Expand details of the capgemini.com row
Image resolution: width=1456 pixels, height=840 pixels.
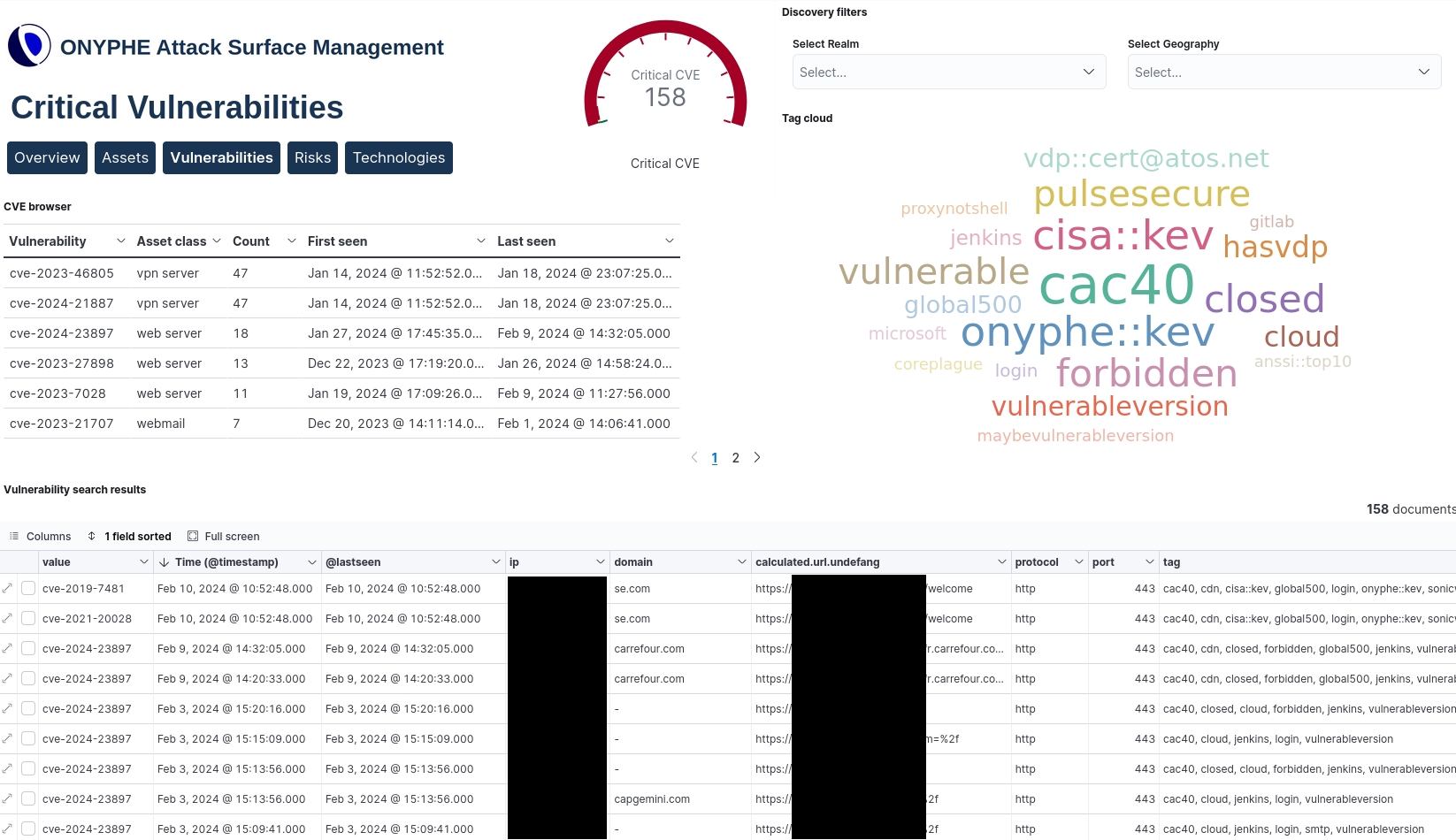[x=8, y=798]
